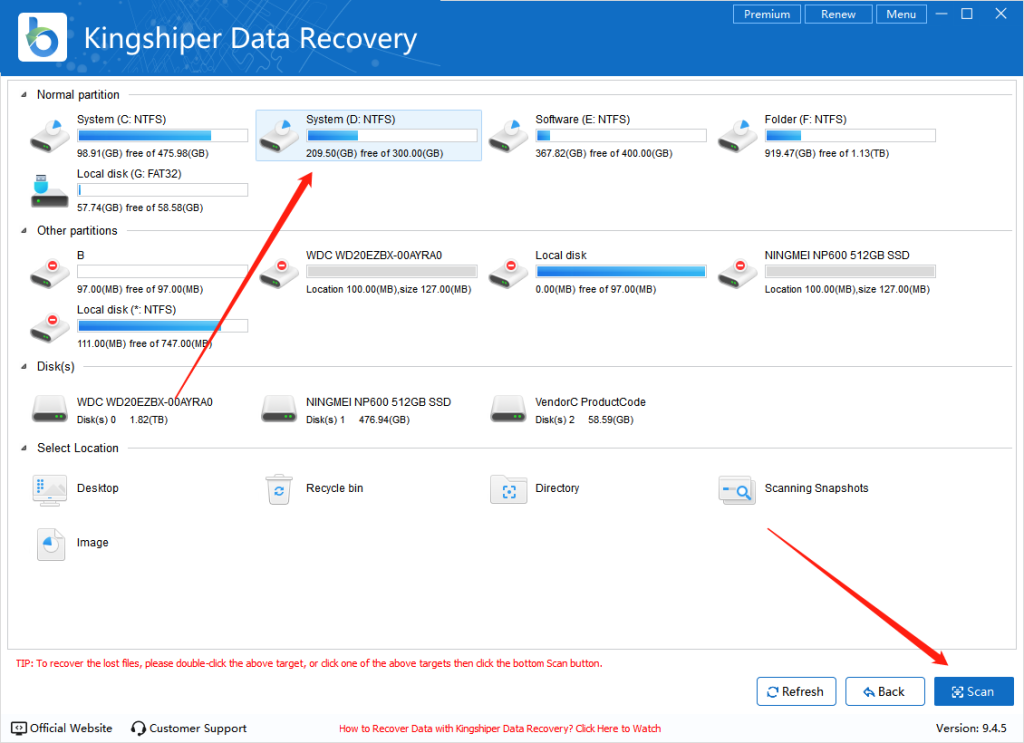Select the System (C: NTFS) drive icon

50,136
